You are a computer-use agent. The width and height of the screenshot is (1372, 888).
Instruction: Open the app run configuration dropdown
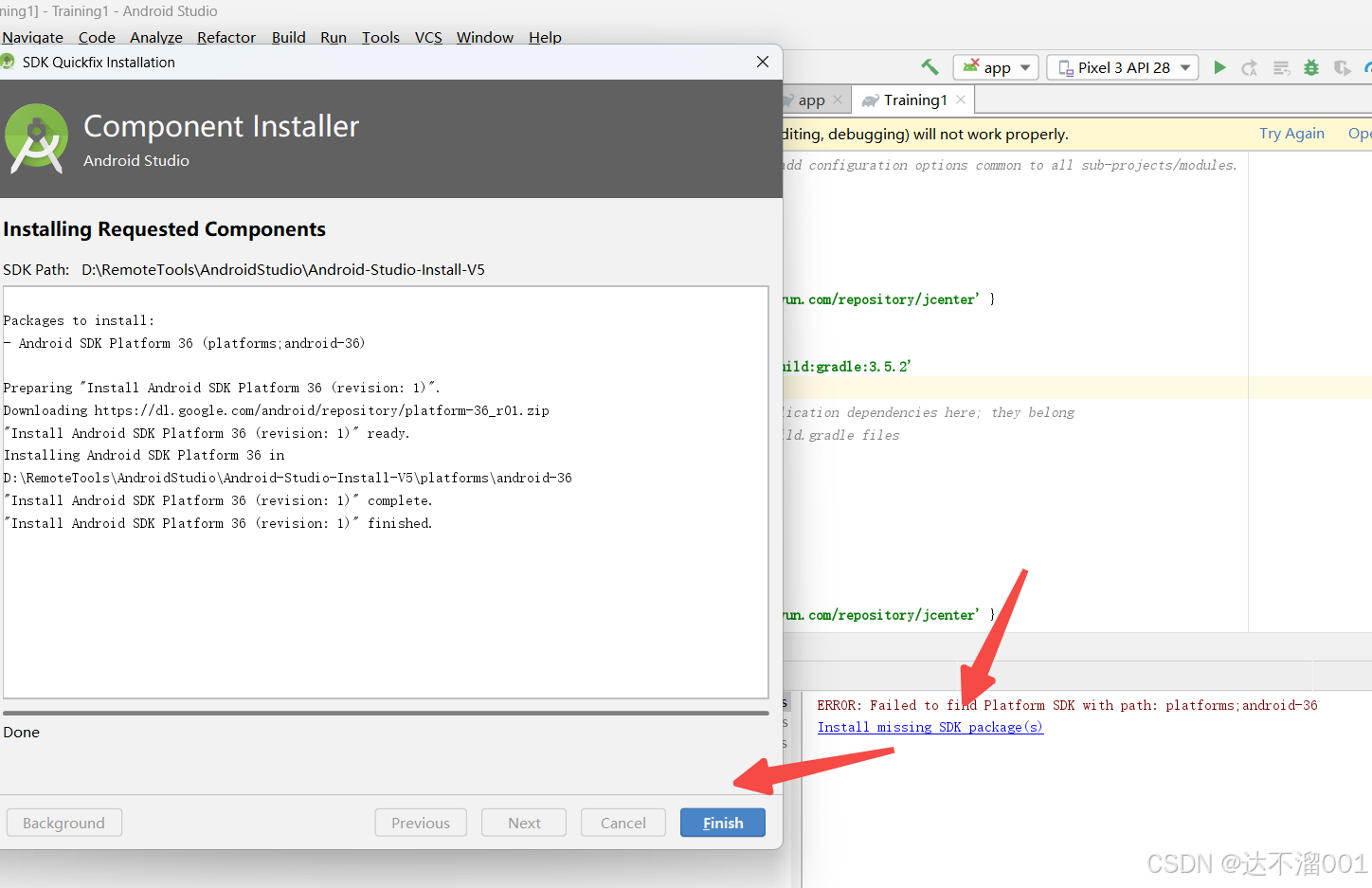point(996,67)
